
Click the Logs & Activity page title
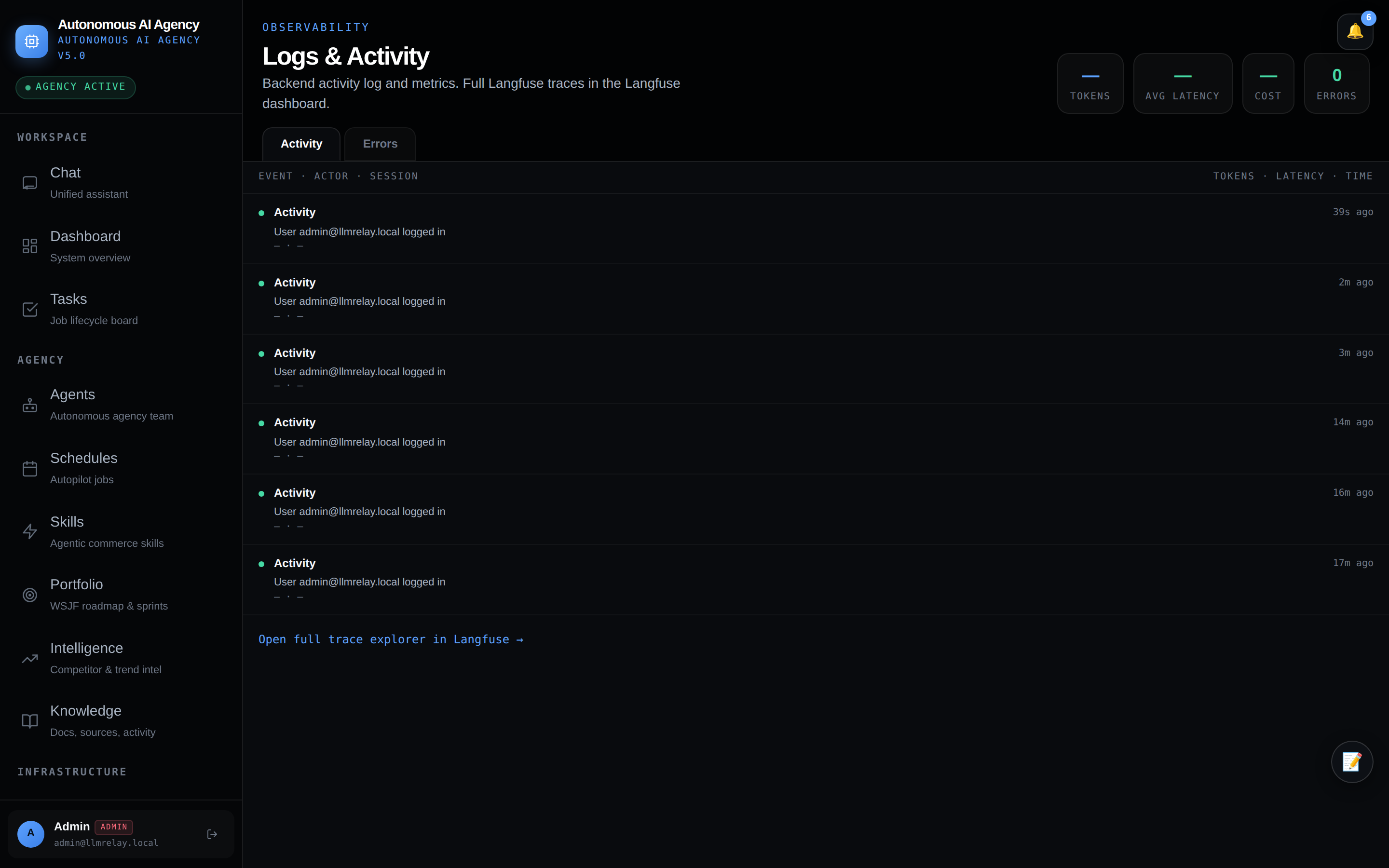(x=345, y=56)
